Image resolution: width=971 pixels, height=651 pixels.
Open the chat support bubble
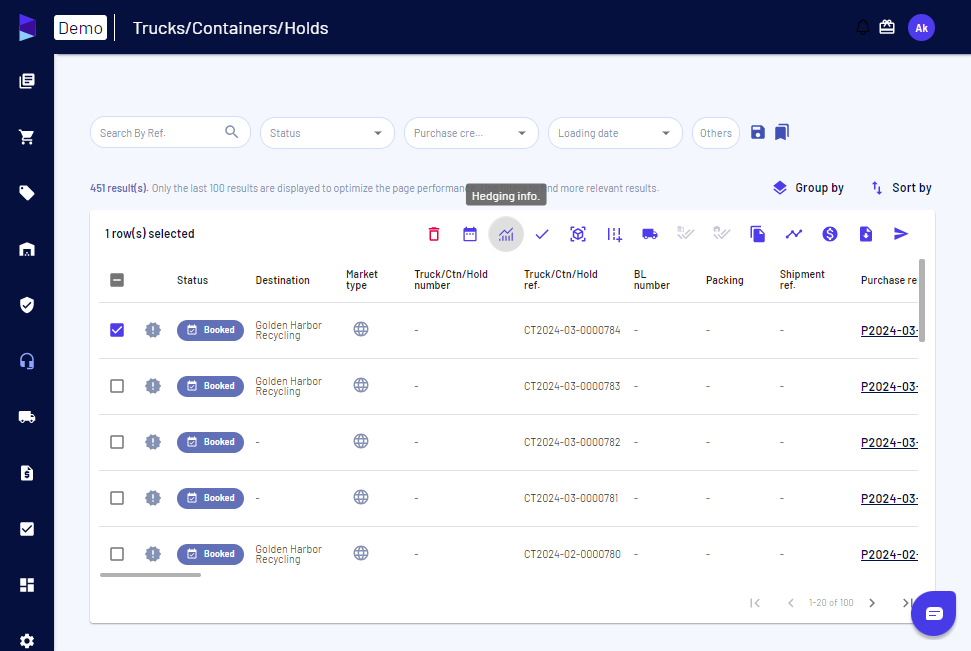pos(933,613)
